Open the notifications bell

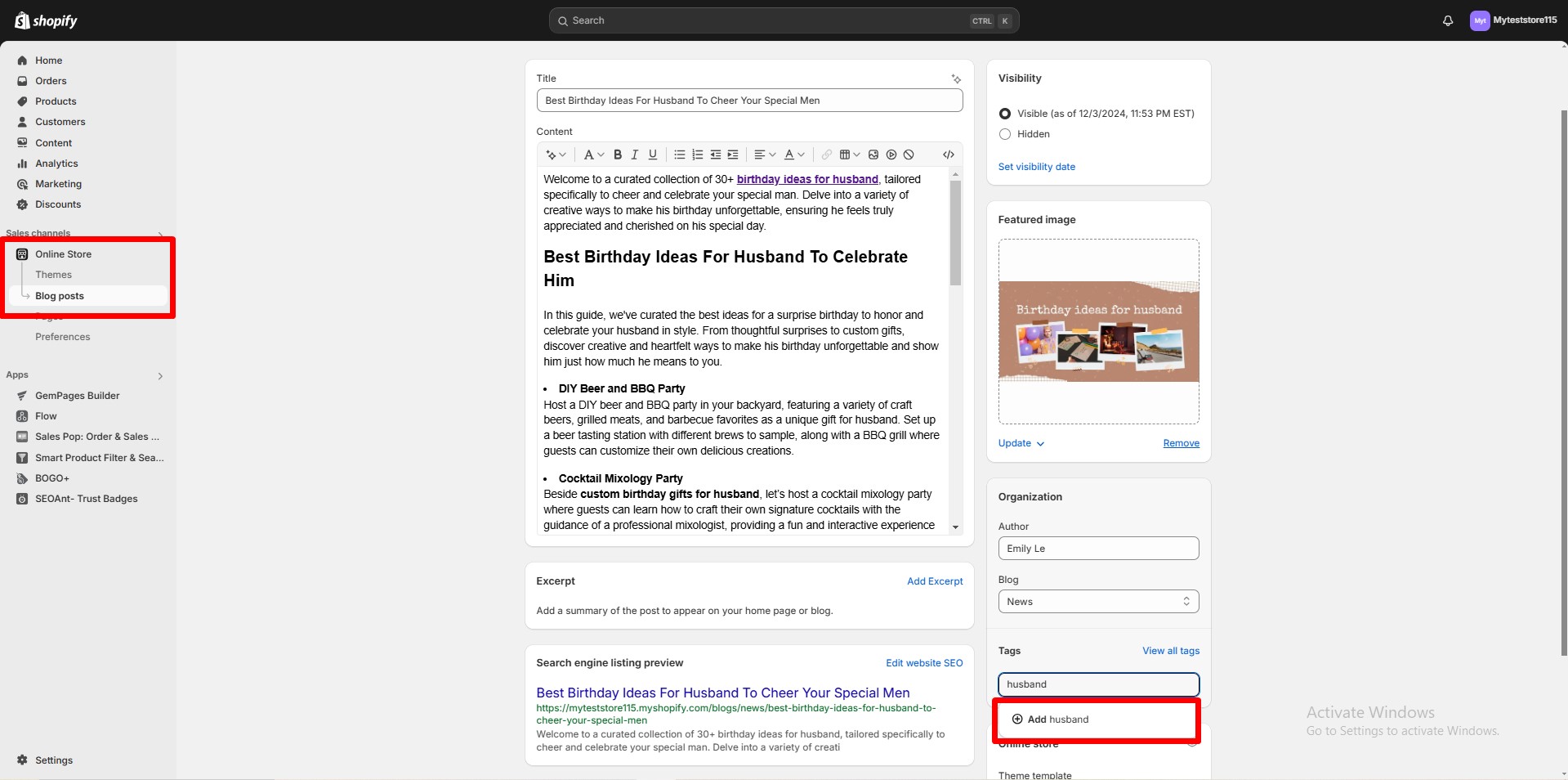pyautogui.click(x=1447, y=20)
